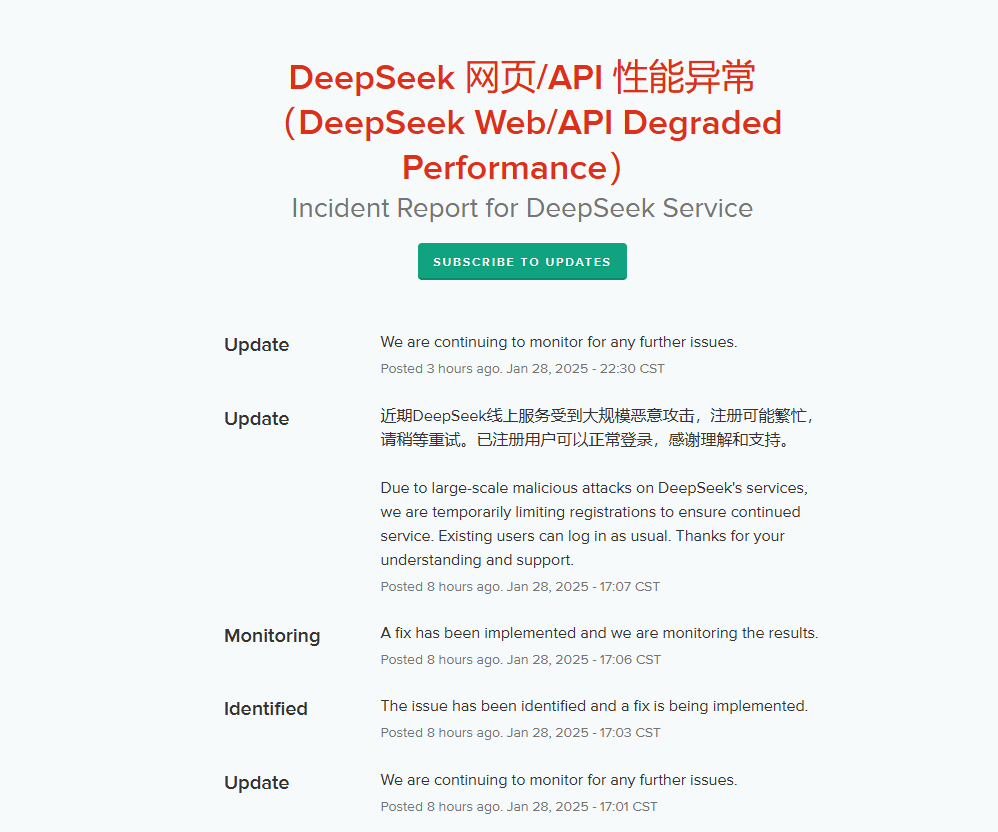The image size is (998, 832).
Task: Click the 17:01 'continuing to monitor' message
Action: tap(559, 780)
